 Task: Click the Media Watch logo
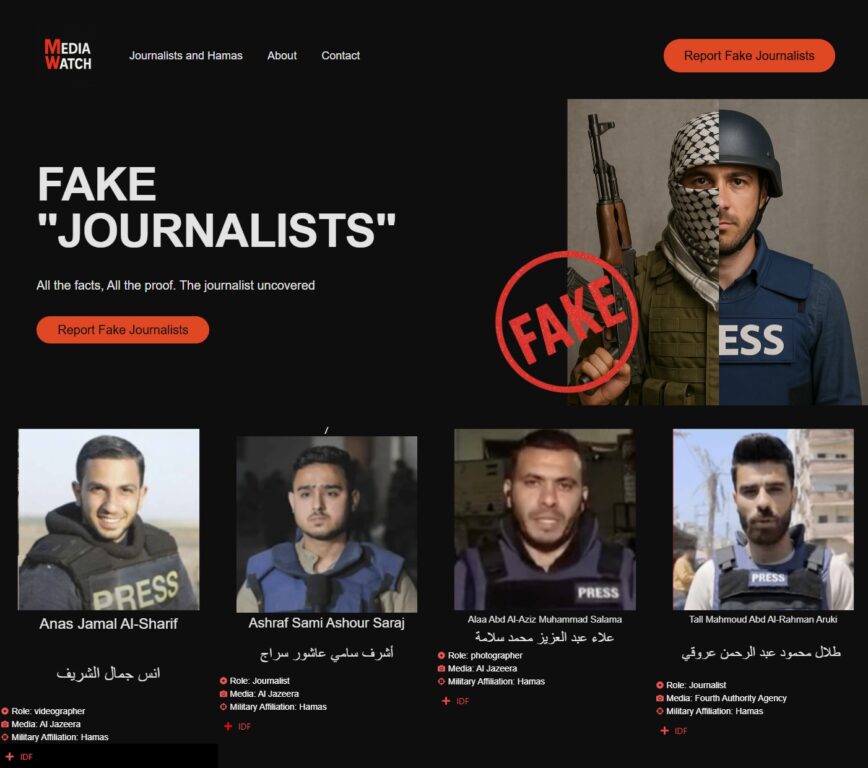[x=68, y=54]
